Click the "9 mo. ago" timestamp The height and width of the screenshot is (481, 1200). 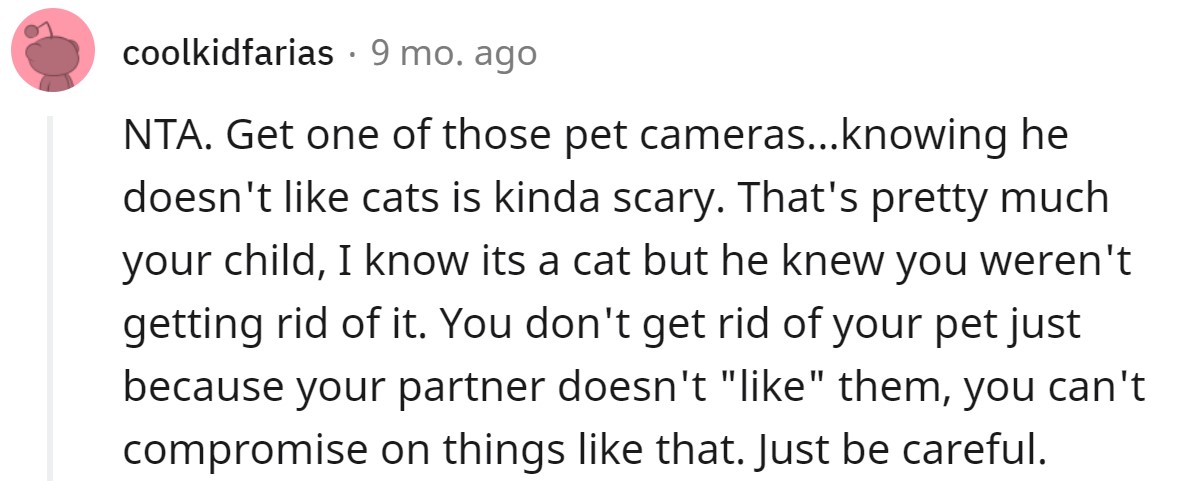(453, 53)
